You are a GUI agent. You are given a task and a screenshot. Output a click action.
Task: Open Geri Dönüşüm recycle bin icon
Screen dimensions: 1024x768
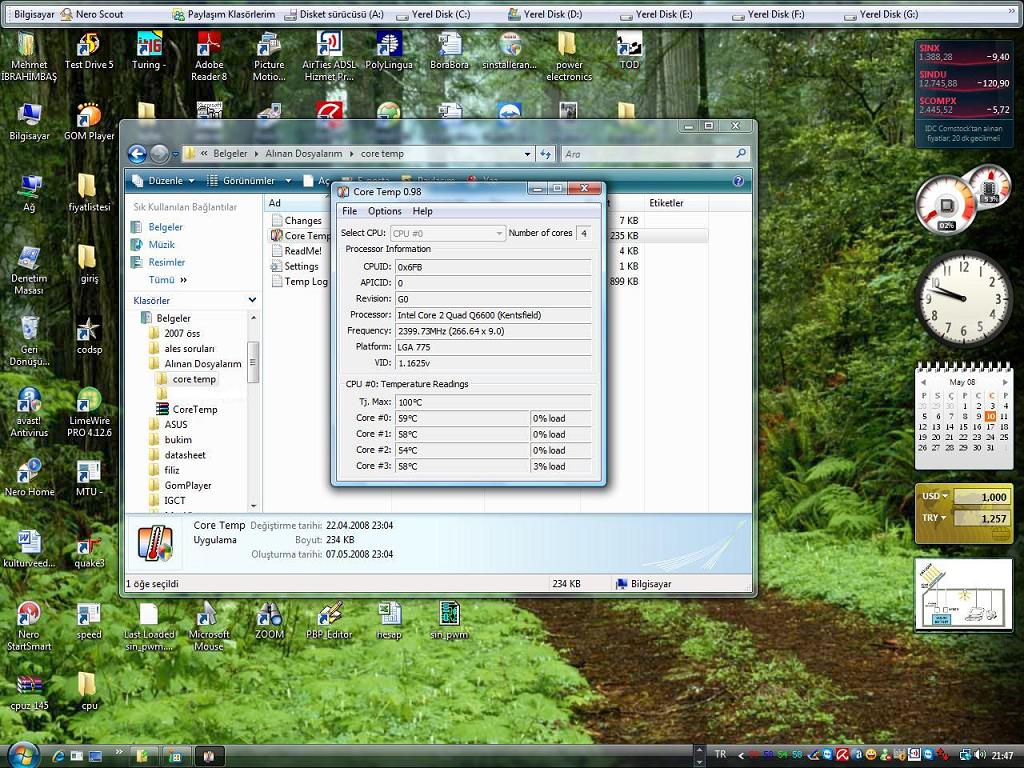pyautogui.click(x=29, y=341)
